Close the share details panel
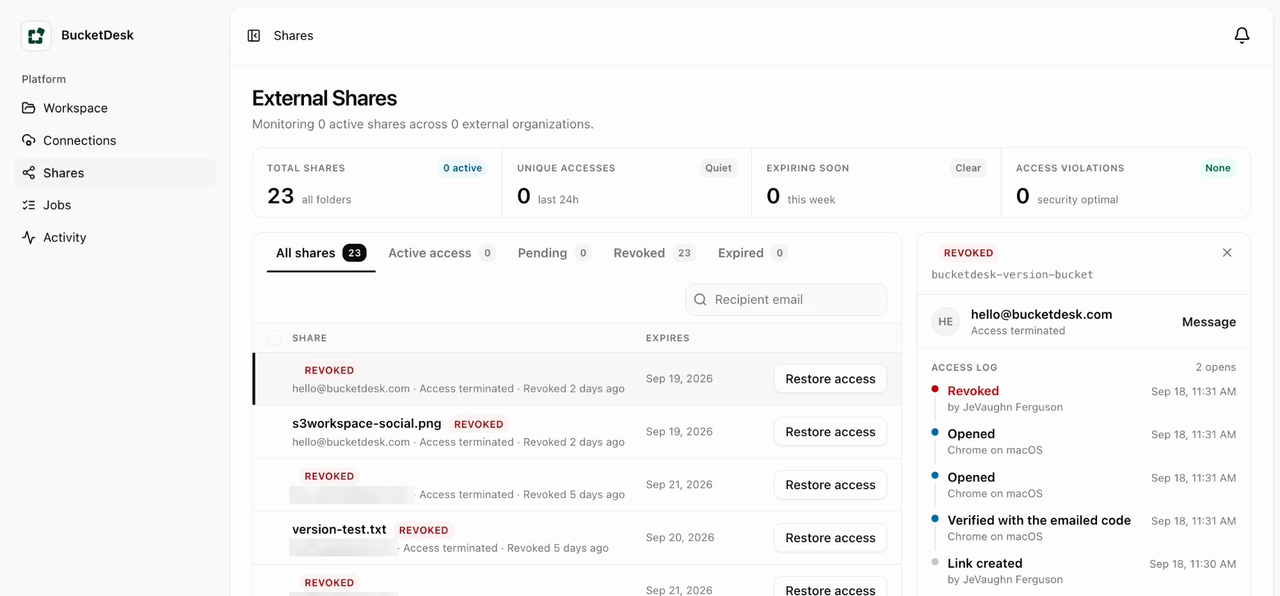 1227,253
